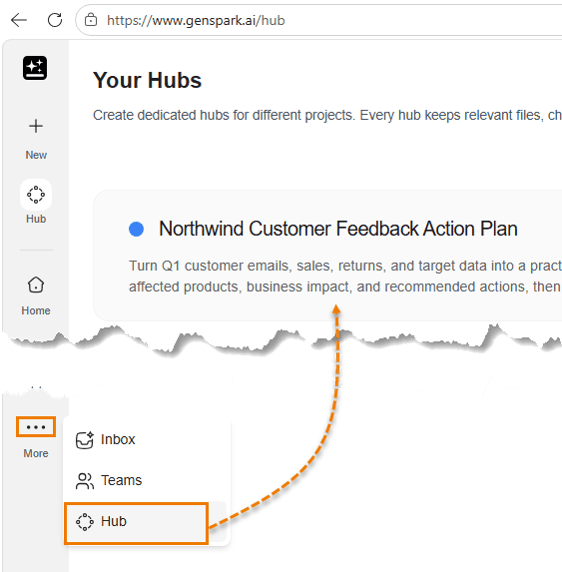Reload the page with refresh icon

(55, 20)
